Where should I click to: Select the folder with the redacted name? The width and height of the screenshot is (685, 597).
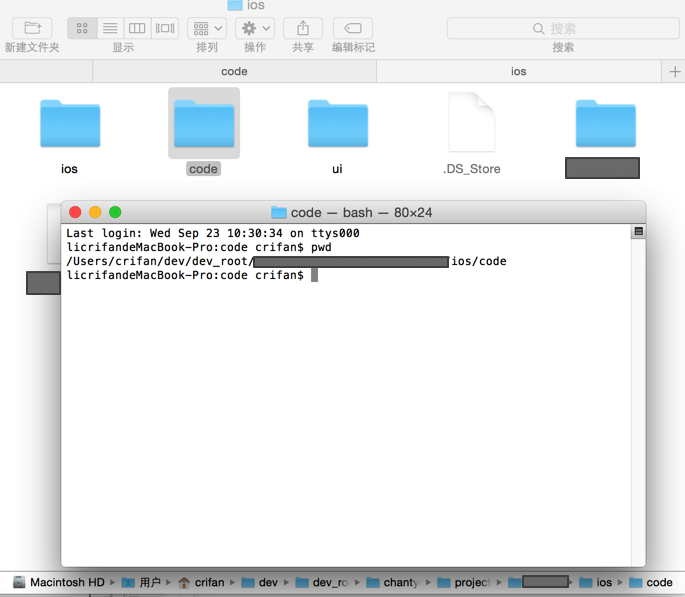(605, 124)
